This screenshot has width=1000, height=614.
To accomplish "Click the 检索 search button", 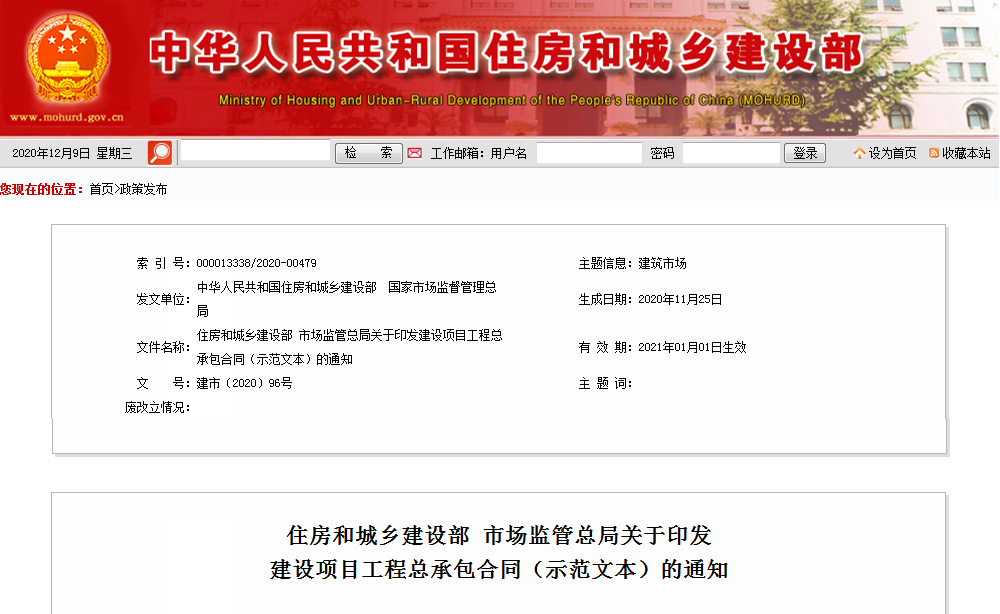I will pyautogui.click(x=369, y=153).
